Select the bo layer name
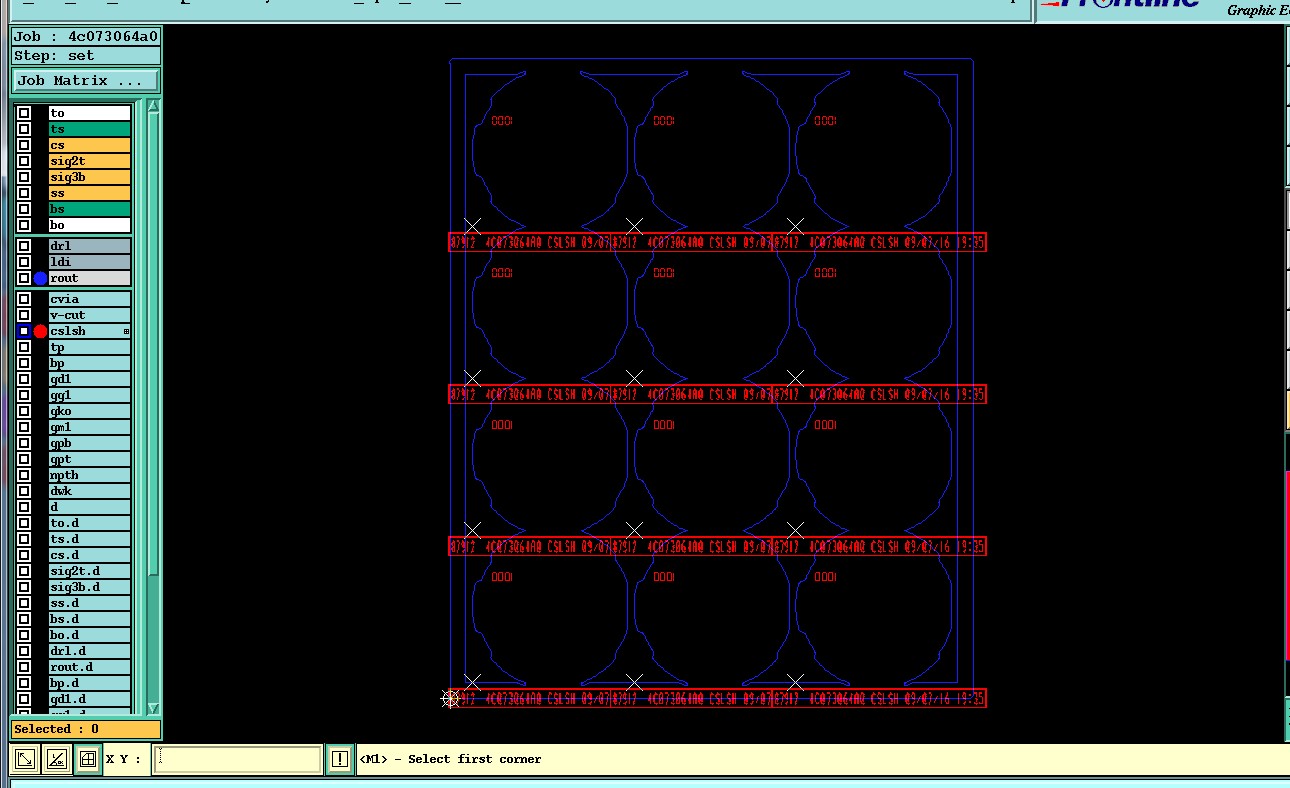 click(90, 225)
